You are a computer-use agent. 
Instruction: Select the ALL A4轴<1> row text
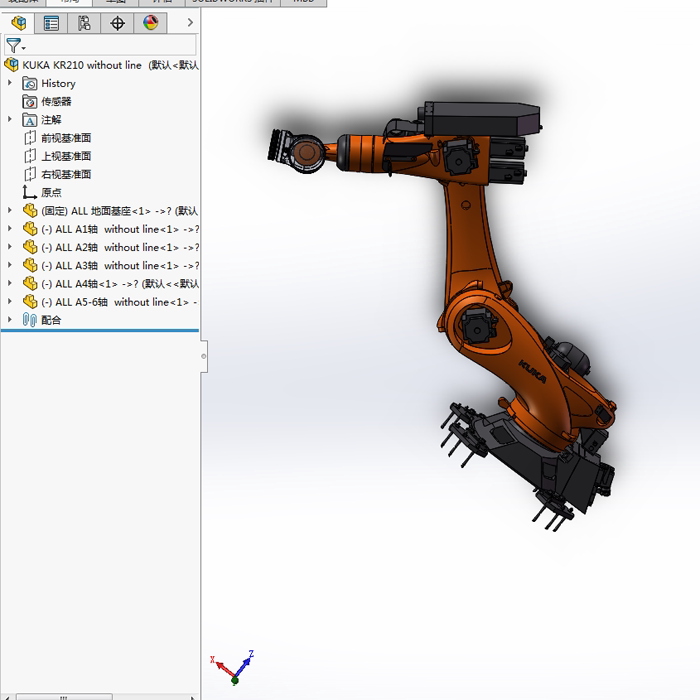pyautogui.click(x=120, y=284)
